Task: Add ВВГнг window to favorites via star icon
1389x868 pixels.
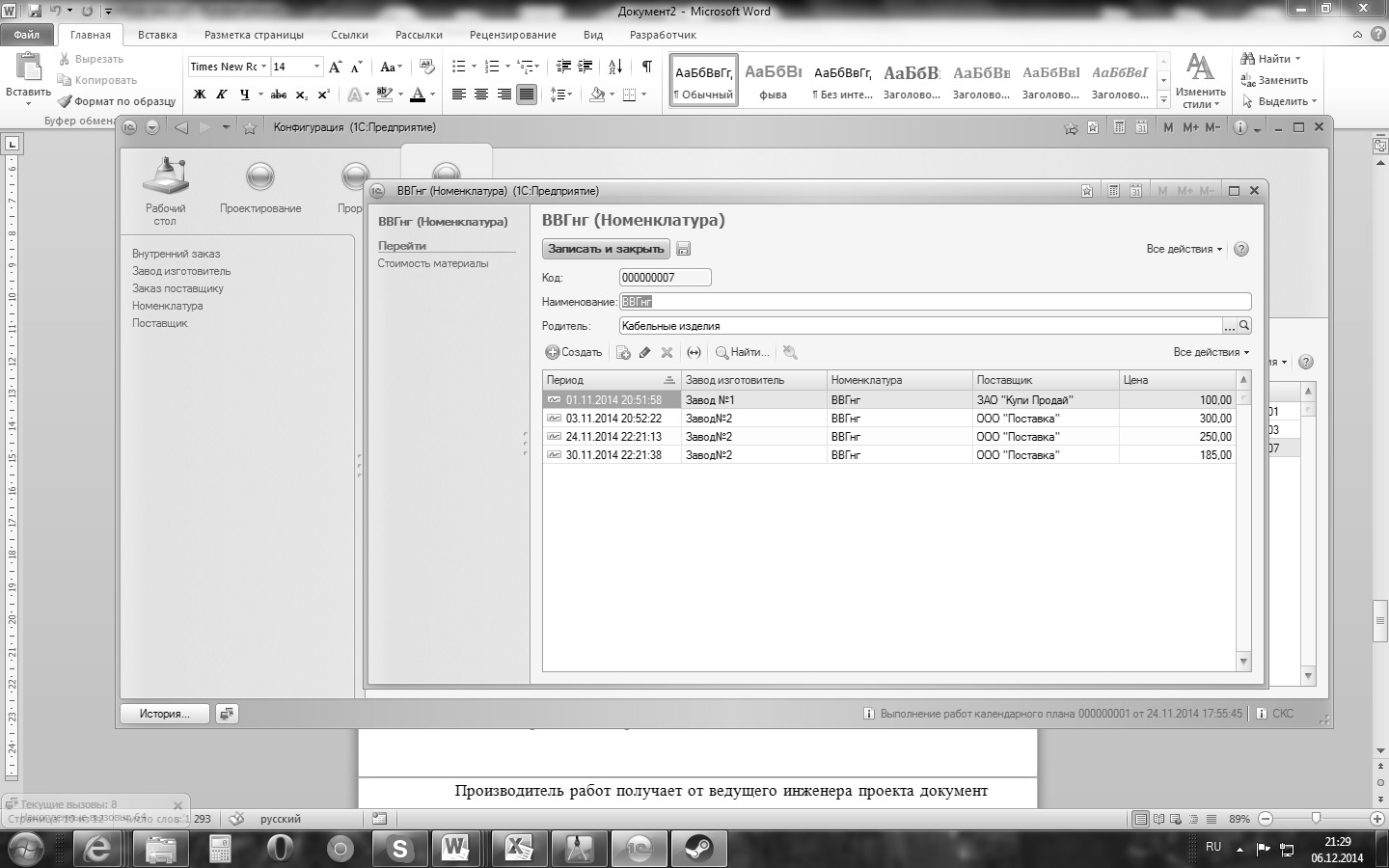Action: coord(1087,191)
